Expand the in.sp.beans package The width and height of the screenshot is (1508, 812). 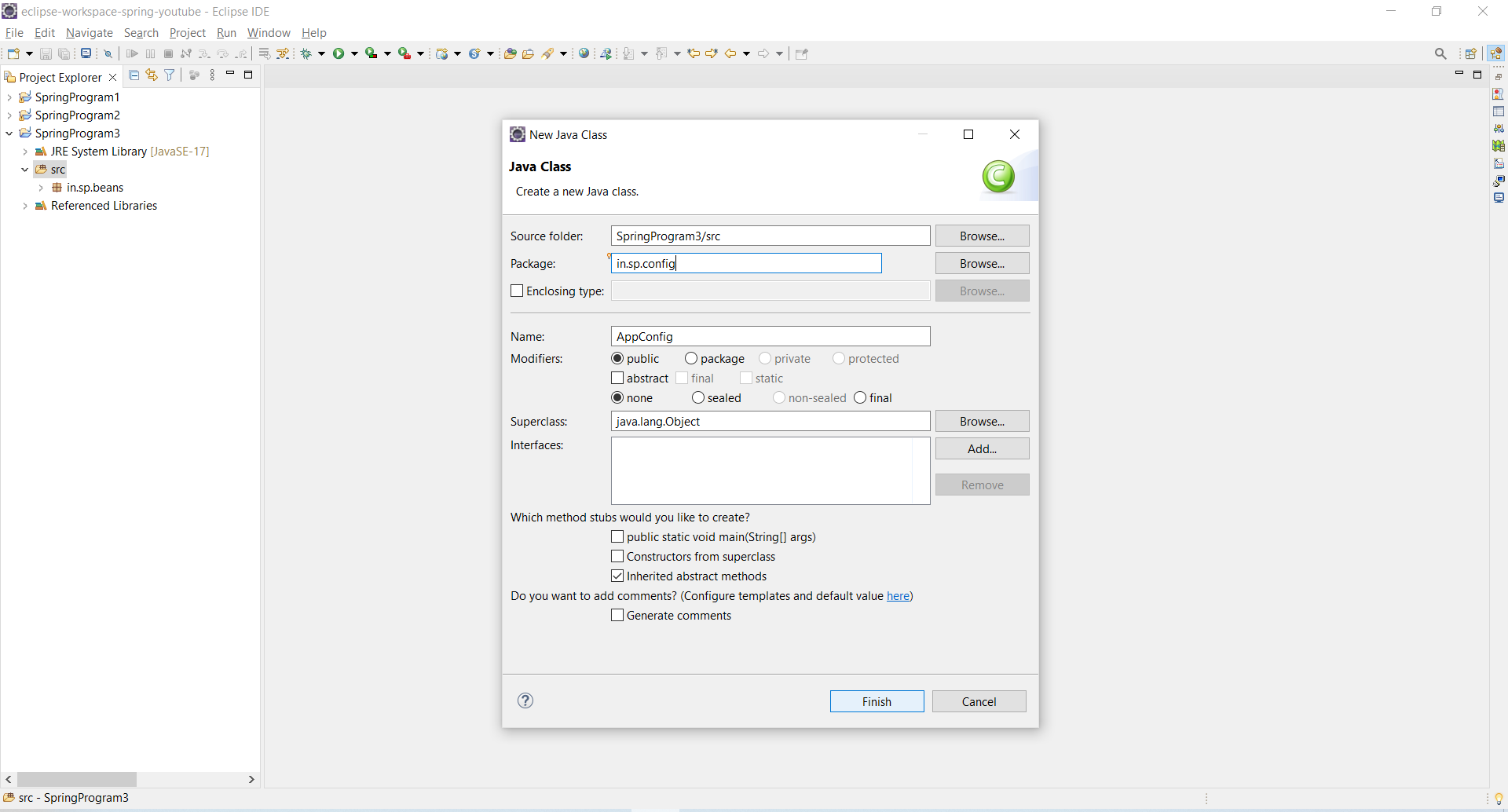click(x=41, y=188)
